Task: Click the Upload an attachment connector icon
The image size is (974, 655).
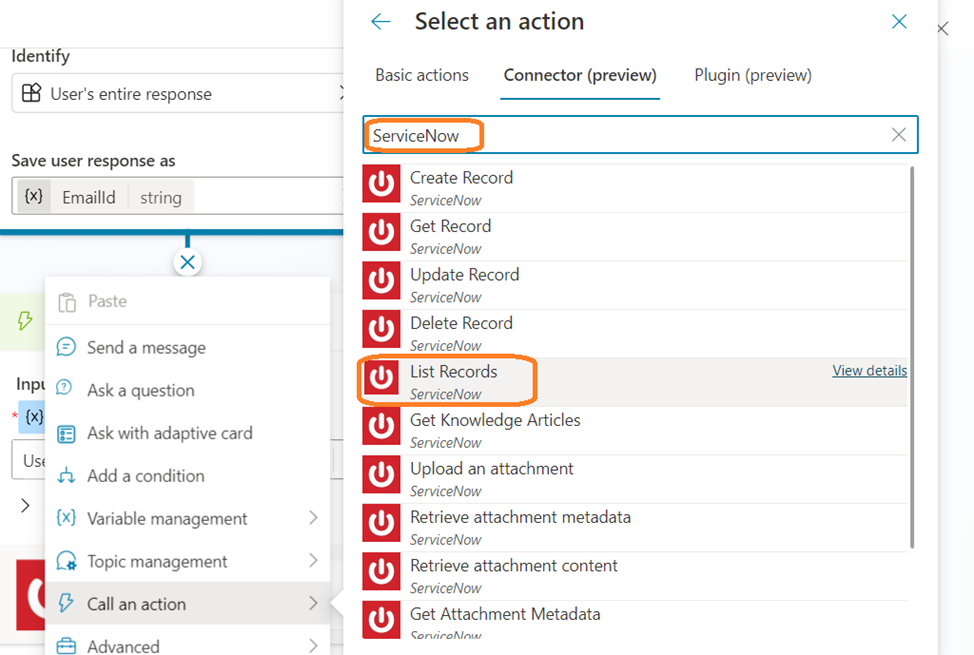Action: (x=381, y=477)
